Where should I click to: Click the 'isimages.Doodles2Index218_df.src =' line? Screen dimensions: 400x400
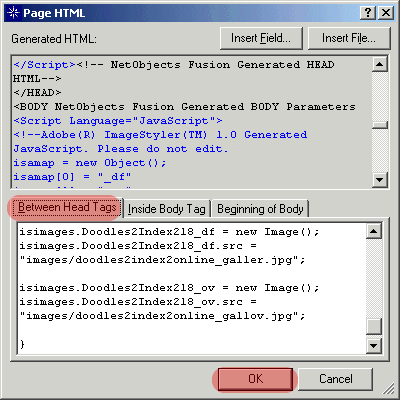[x=138, y=246]
